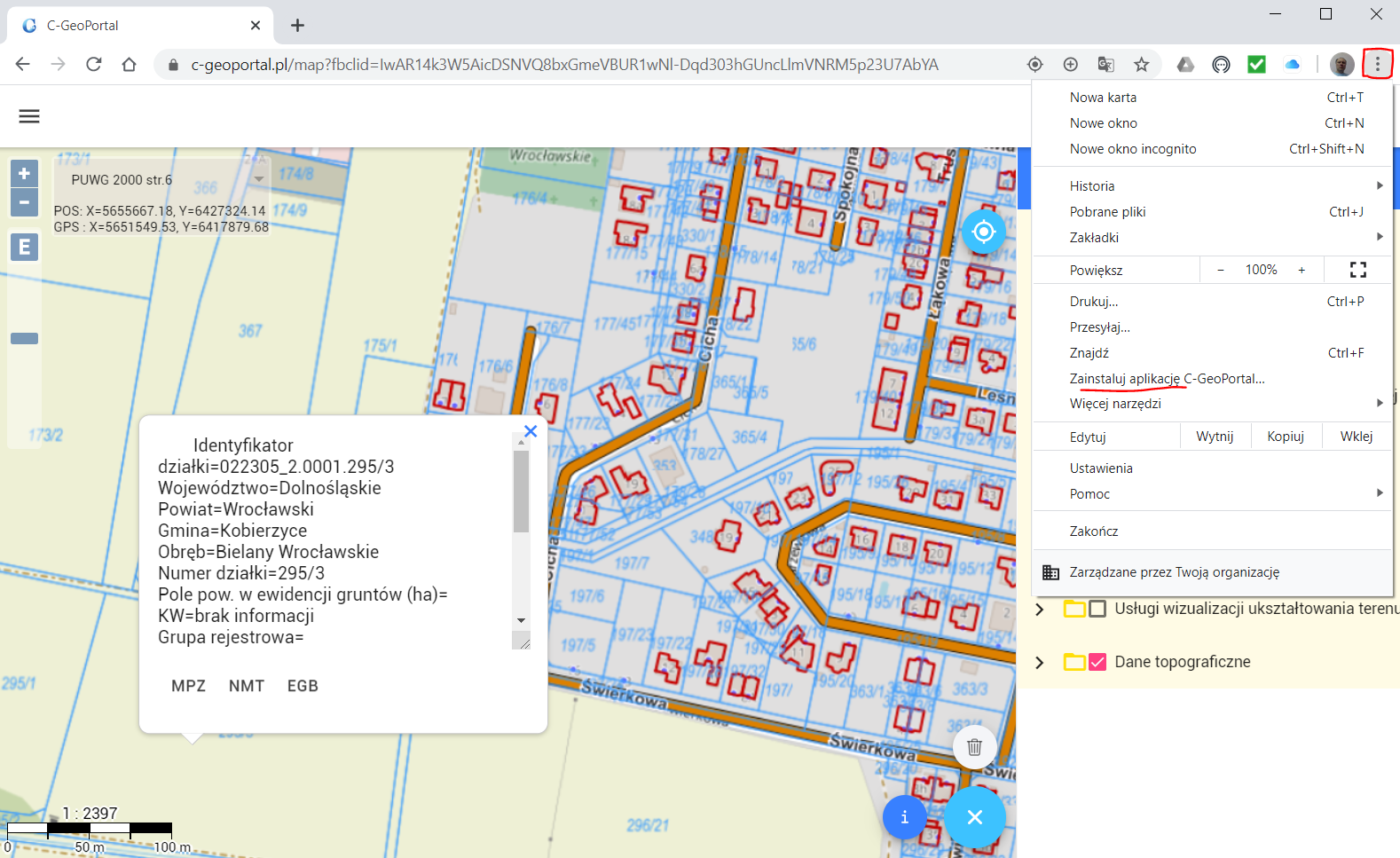Viewport: 1400px width, 858px height.
Task: Click the round blue X button
Action: 975,817
